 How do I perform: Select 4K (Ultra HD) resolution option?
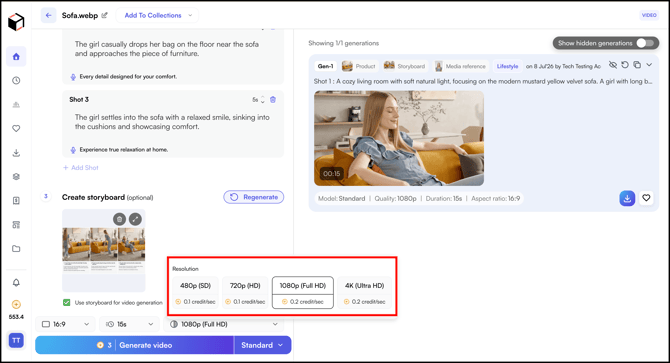coord(364,293)
